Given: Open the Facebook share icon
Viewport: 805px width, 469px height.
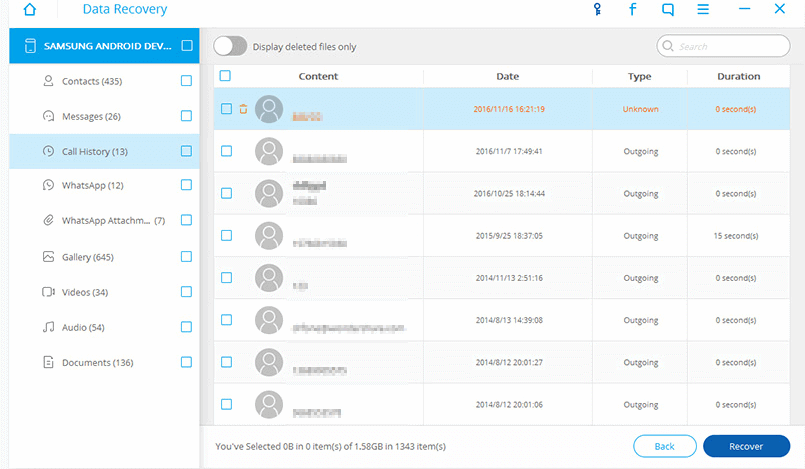Looking at the screenshot, I should pyautogui.click(x=632, y=9).
